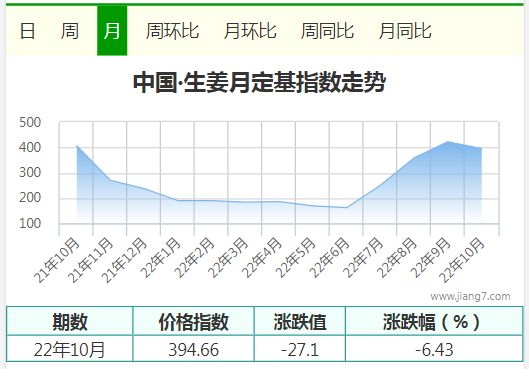Image resolution: width=529 pixels, height=369 pixels.
Task: Click the 22年6月 lowest chart point
Action: (x=346, y=208)
